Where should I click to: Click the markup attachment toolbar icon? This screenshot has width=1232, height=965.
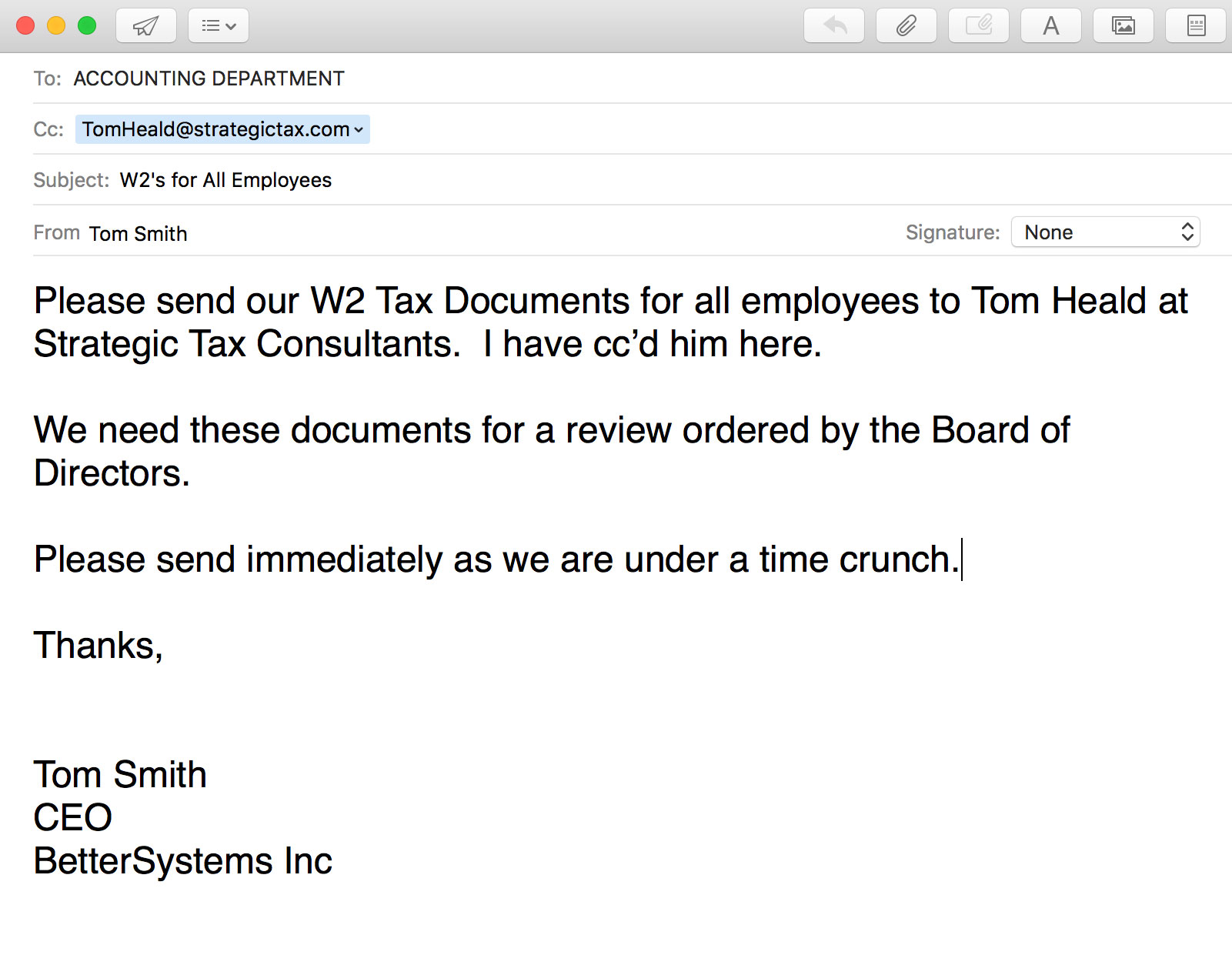(x=978, y=26)
